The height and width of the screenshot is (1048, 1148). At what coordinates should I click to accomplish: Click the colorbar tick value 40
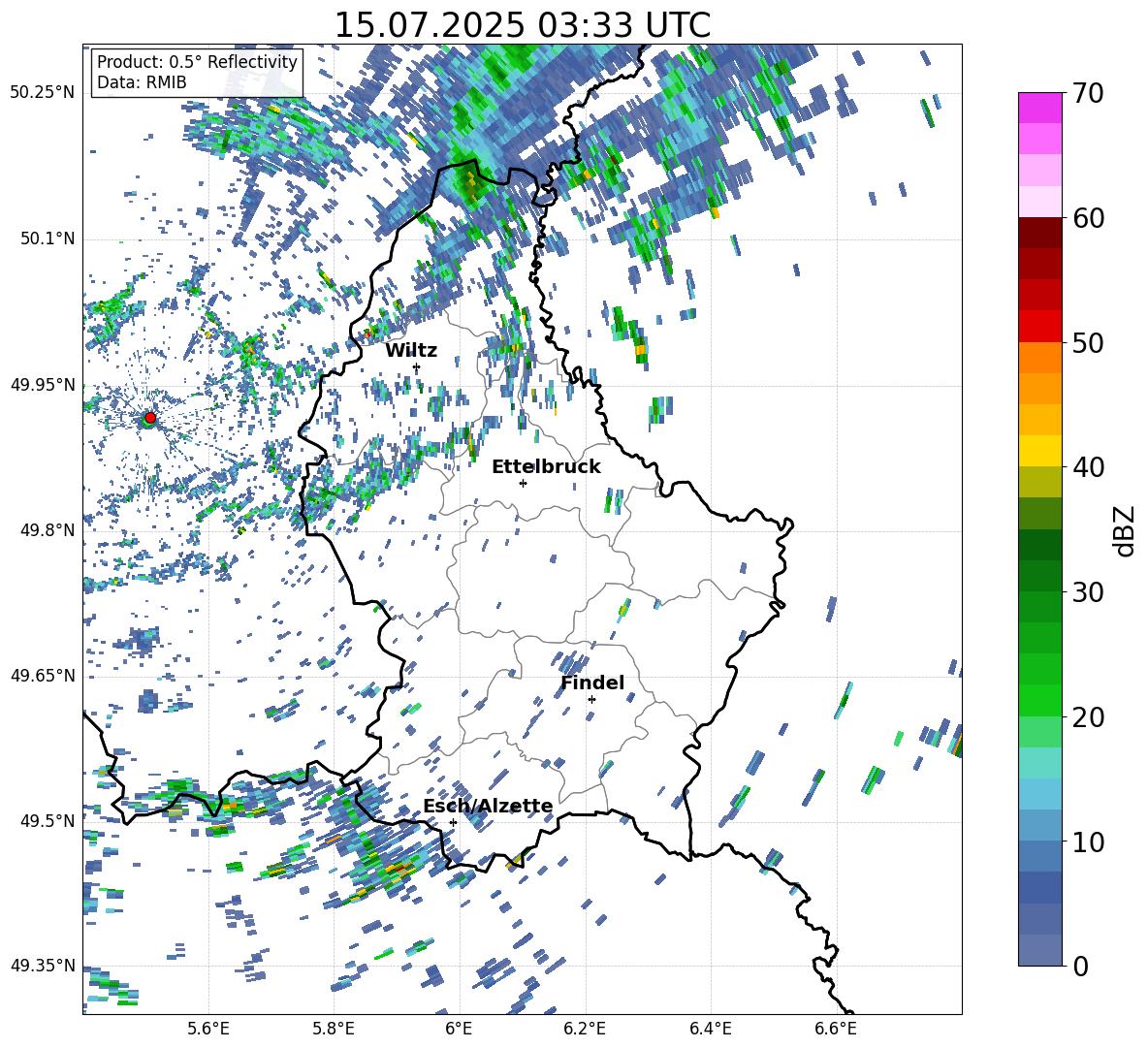pos(1087,467)
